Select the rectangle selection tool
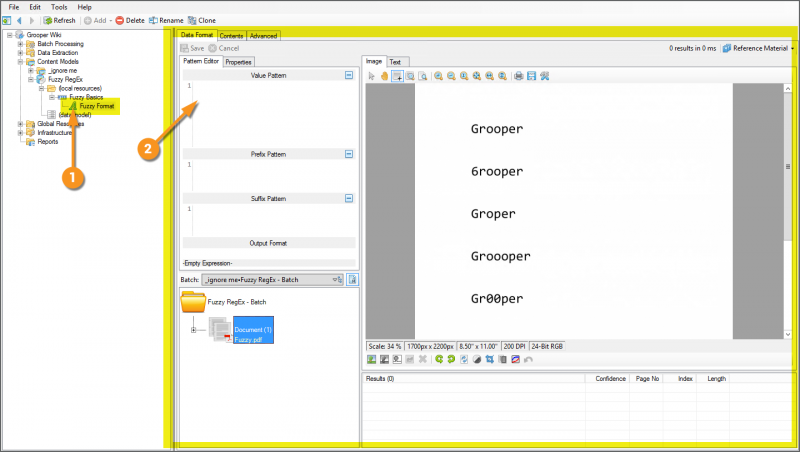 (397, 76)
